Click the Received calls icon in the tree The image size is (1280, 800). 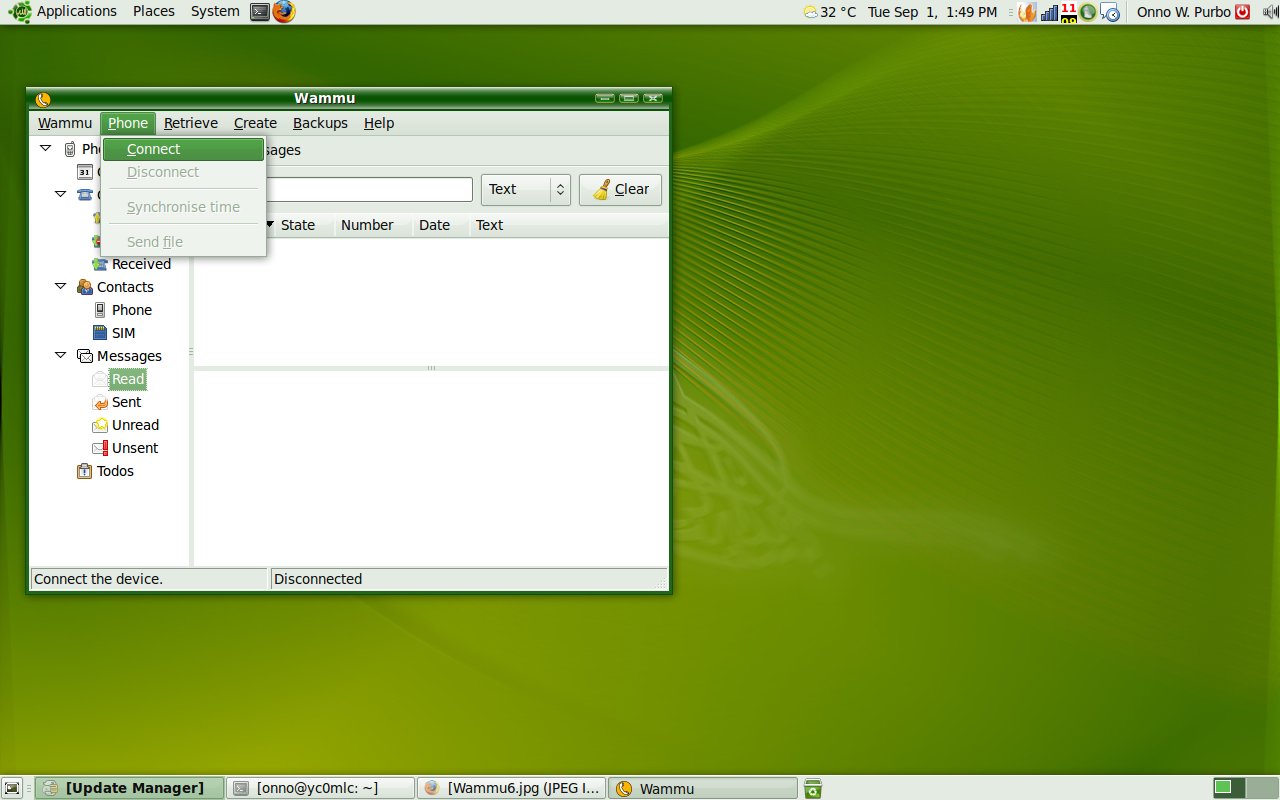tap(99, 264)
